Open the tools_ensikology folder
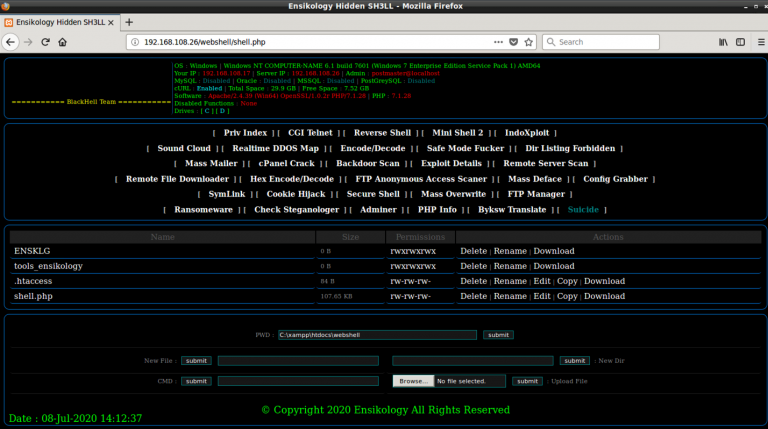Image resolution: width=768 pixels, height=429 pixels. pyautogui.click(x=48, y=266)
